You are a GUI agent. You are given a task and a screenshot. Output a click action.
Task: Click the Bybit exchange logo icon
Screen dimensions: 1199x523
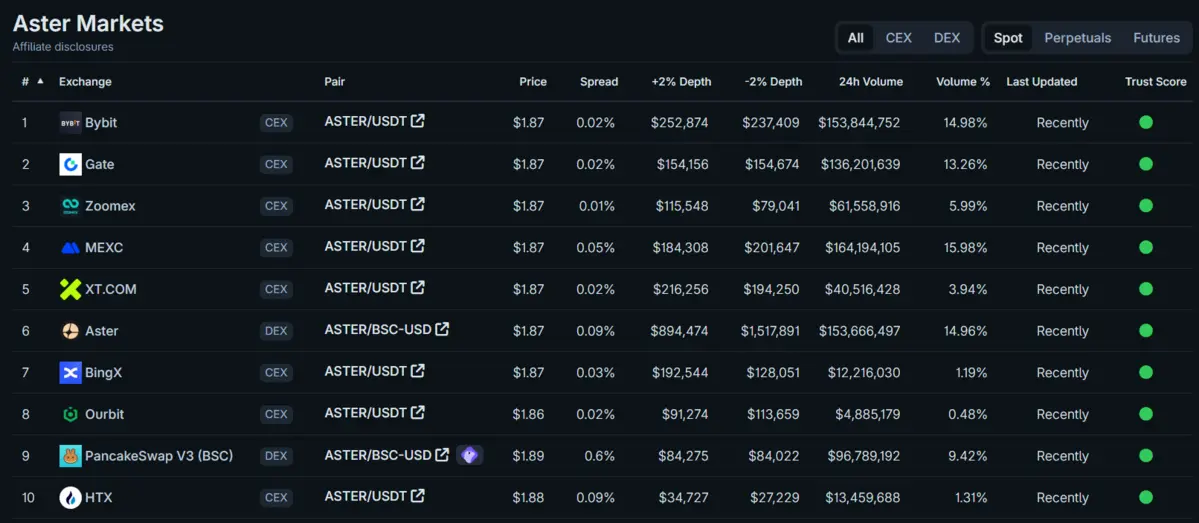(x=70, y=123)
